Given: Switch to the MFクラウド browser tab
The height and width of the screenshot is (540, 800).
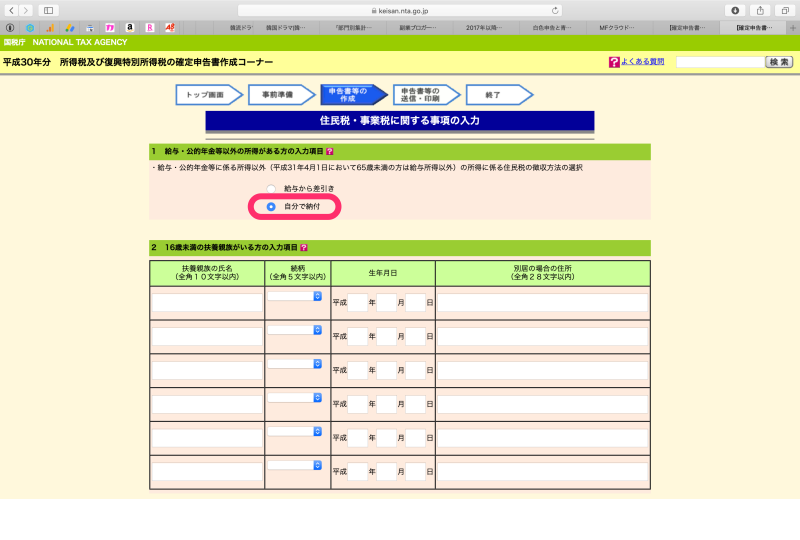Looking at the screenshot, I should point(619,27).
